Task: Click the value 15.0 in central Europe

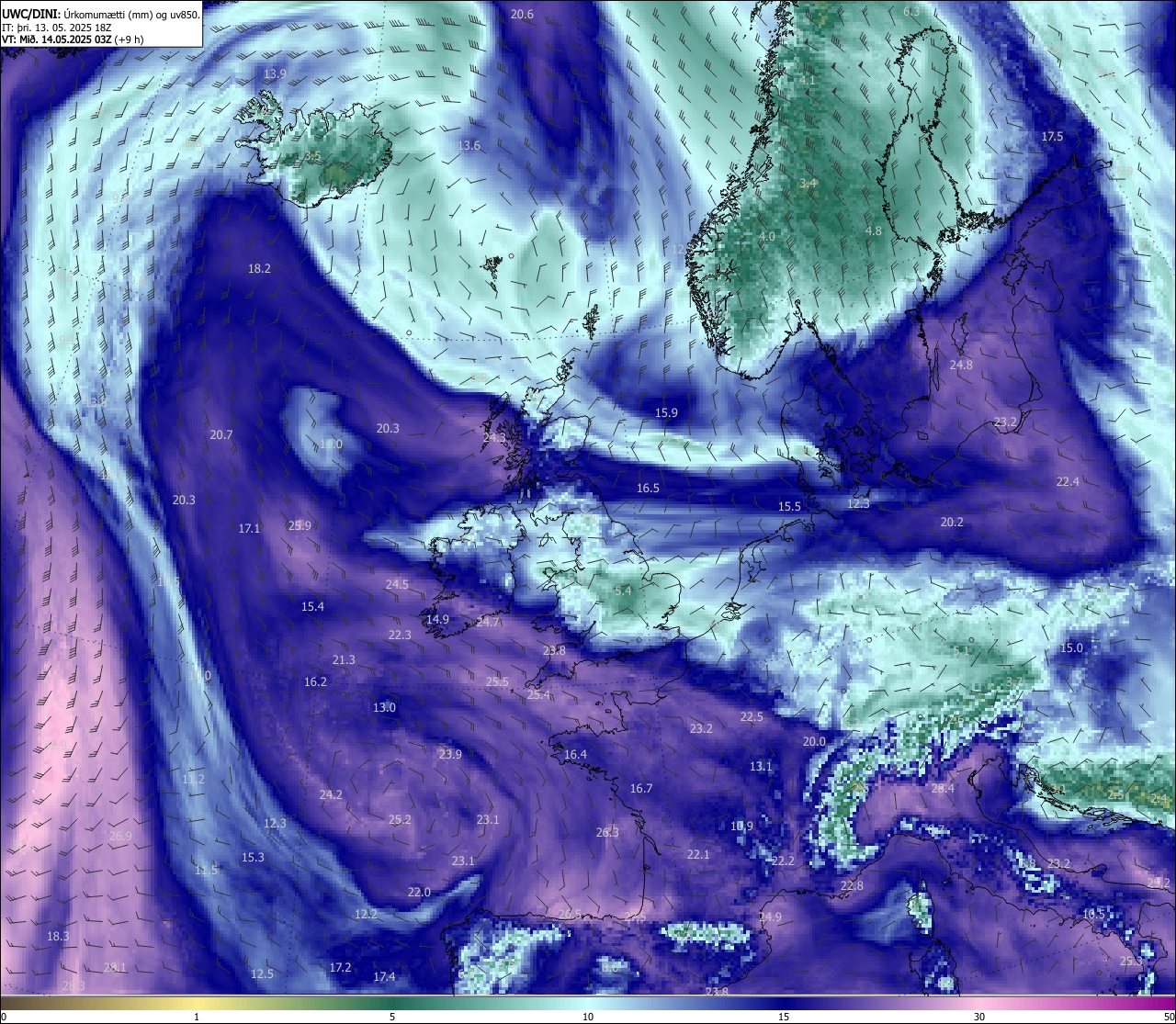Action: point(1071,647)
